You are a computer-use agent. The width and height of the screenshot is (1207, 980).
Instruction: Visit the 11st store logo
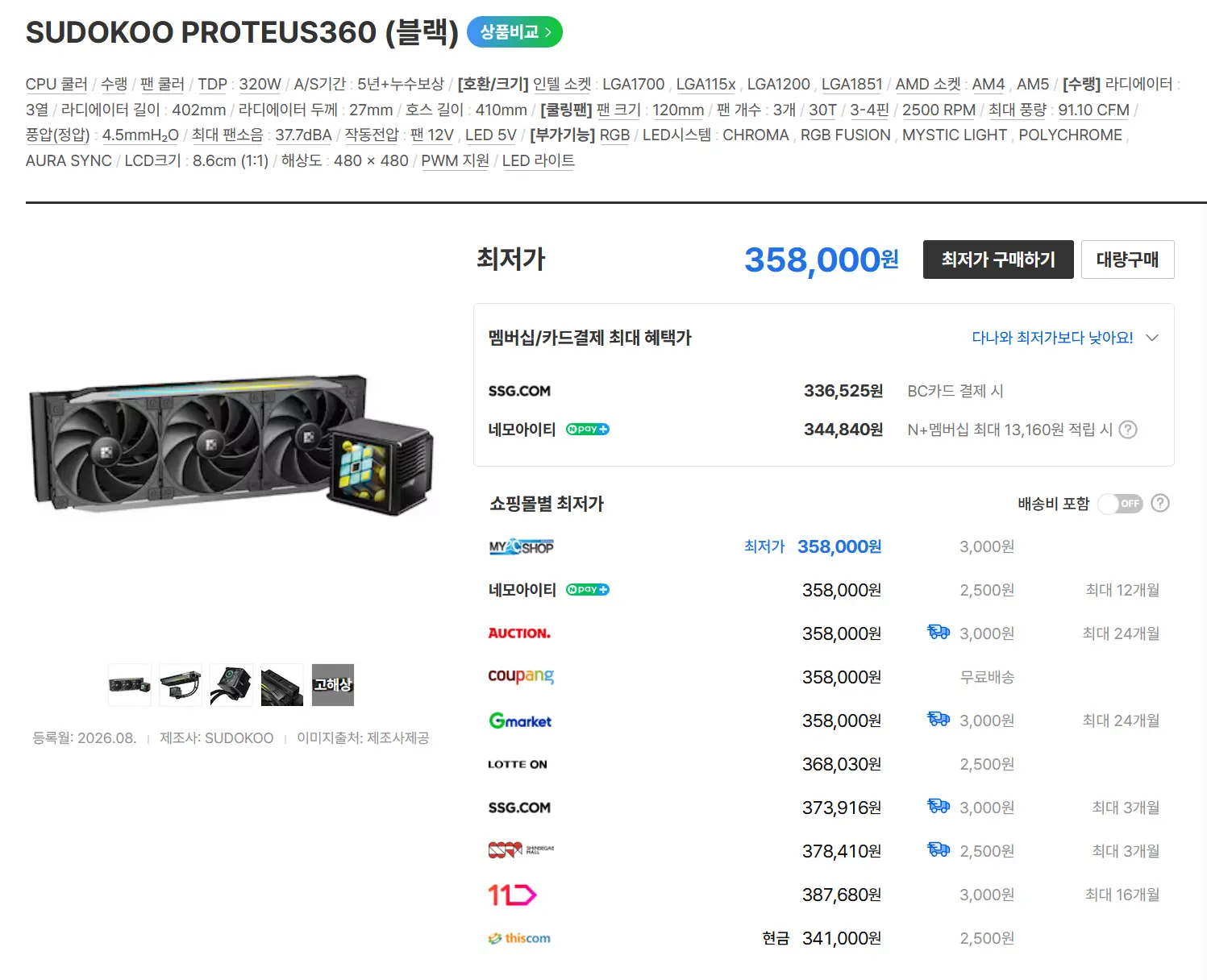(x=512, y=895)
